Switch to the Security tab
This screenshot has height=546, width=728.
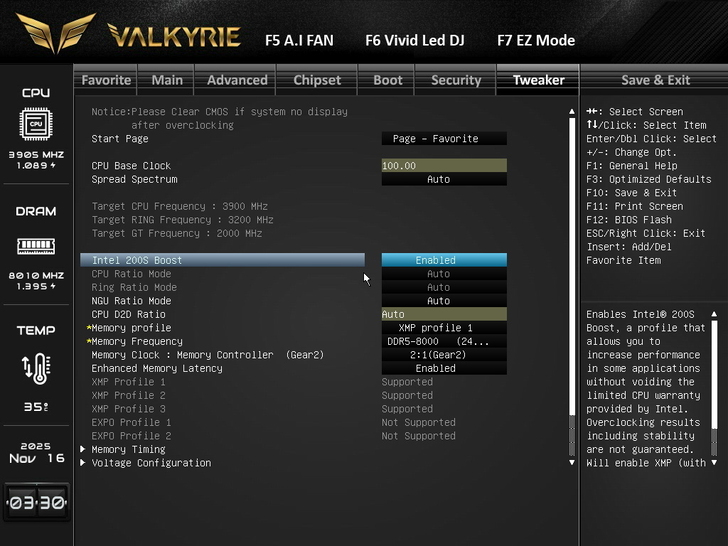[x=456, y=80]
